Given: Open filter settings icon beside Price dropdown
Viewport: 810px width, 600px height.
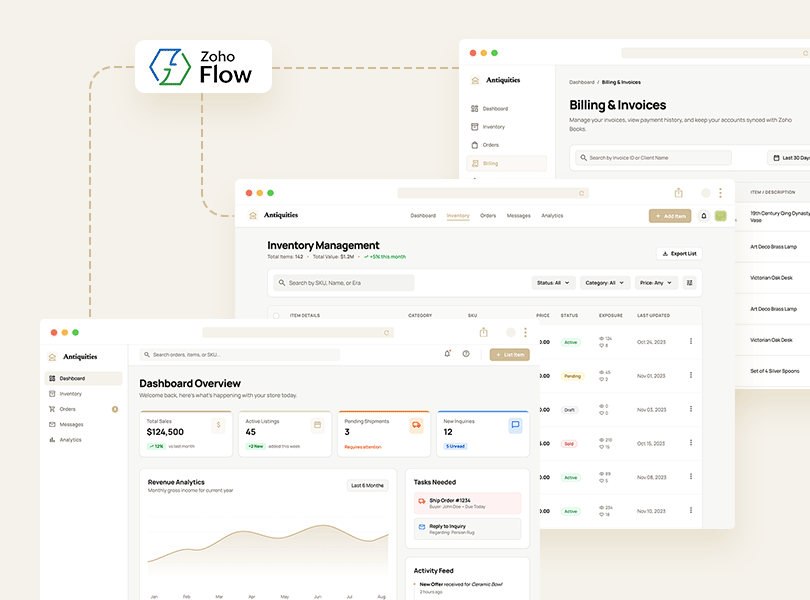Looking at the screenshot, I should coord(689,283).
